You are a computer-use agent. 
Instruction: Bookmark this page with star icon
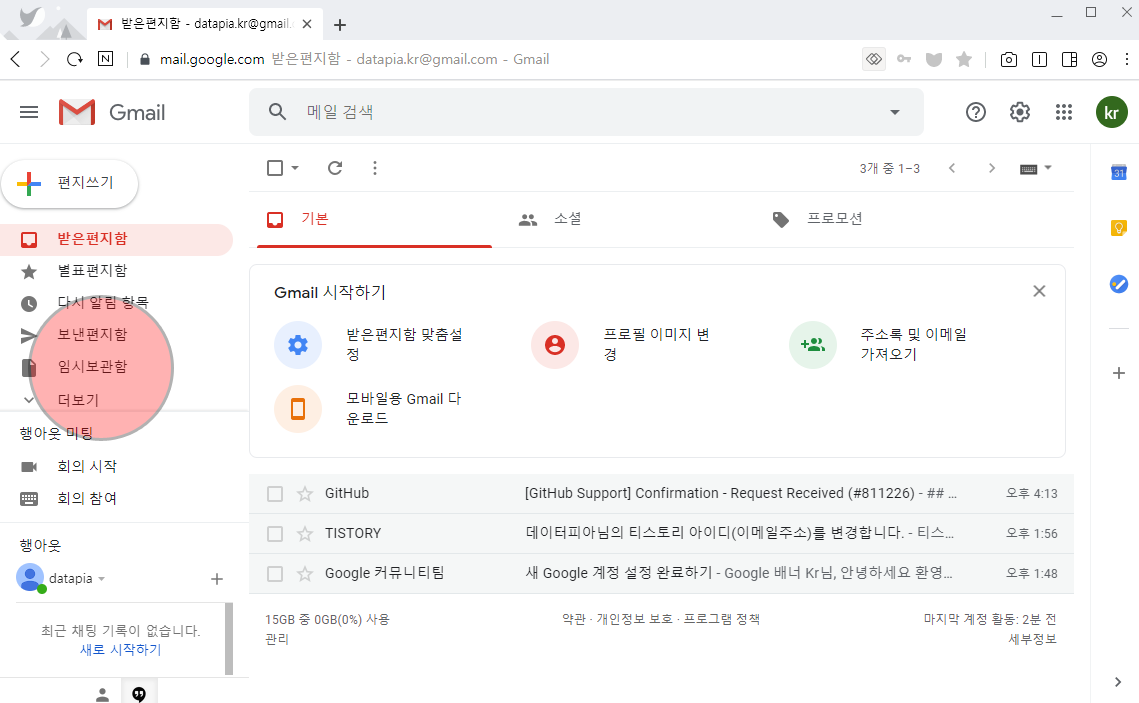(964, 59)
